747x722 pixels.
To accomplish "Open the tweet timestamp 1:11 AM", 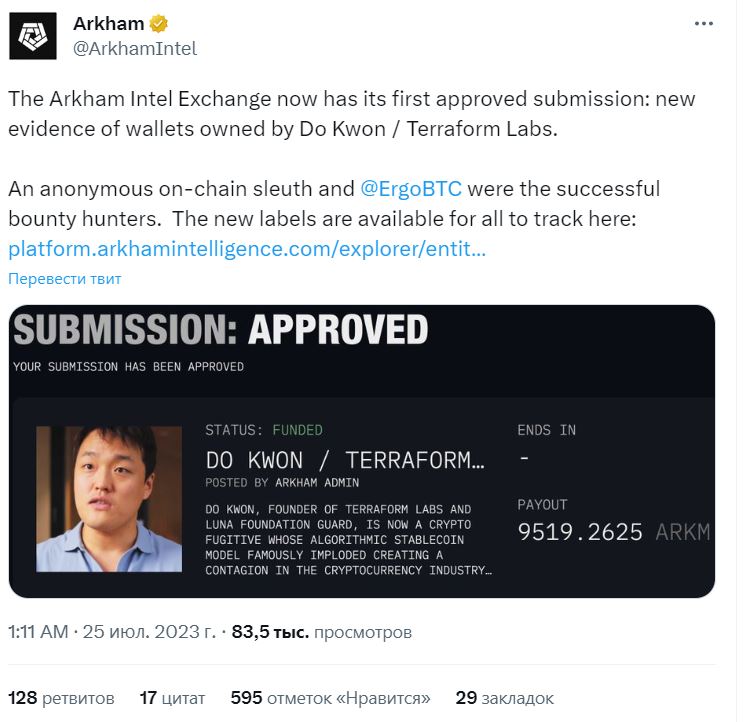I will pos(38,632).
